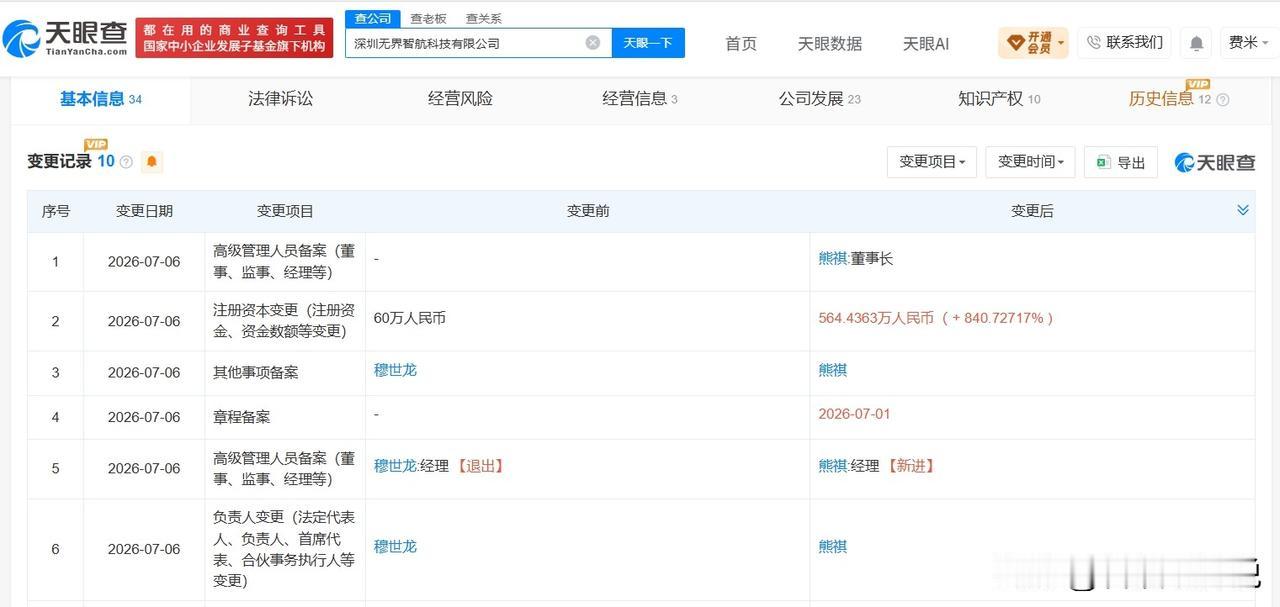Export records with the 导出 button
The height and width of the screenshot is (607, 1280).
tap(1121, 162)
